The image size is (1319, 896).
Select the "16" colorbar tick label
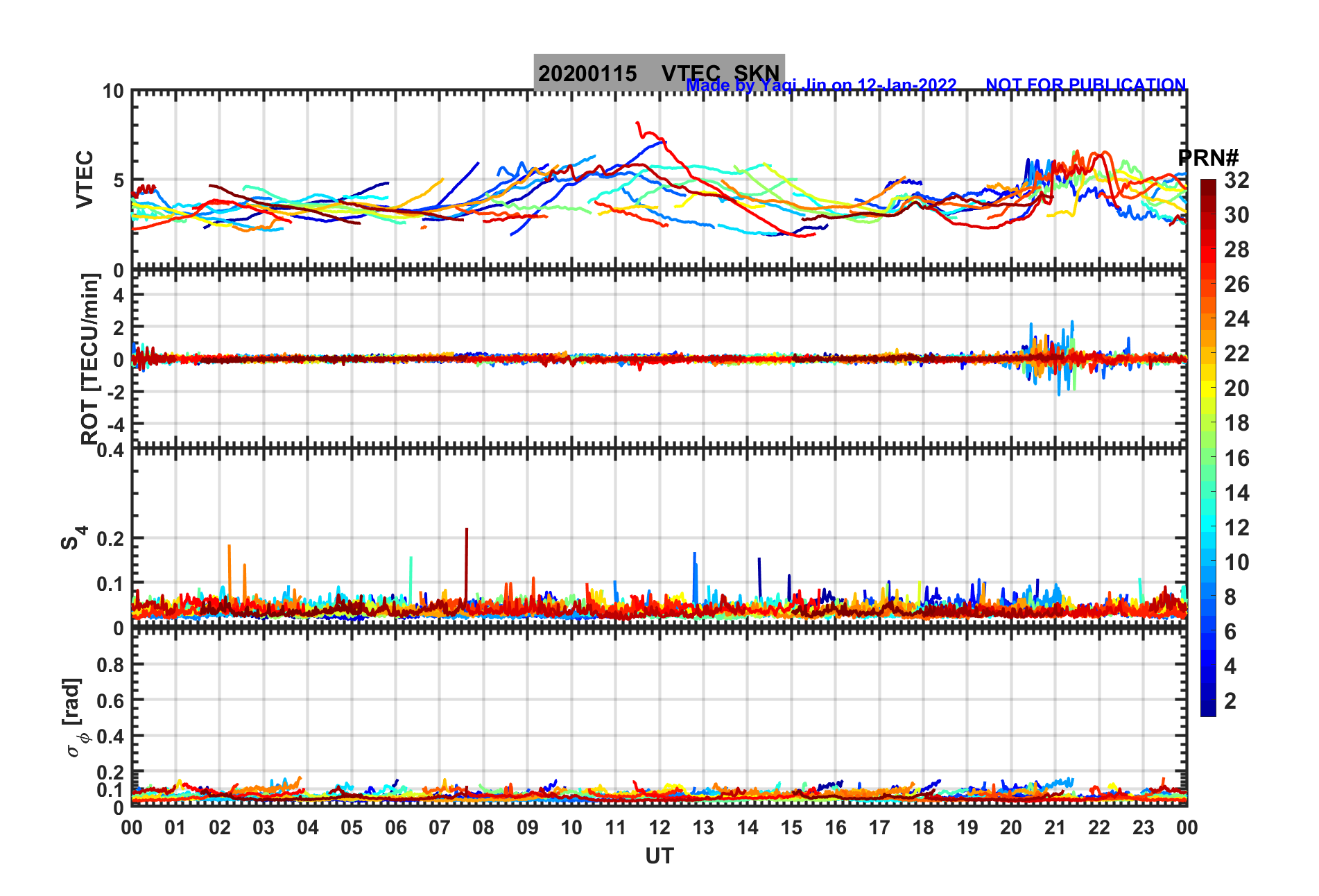pos(1236,458)
